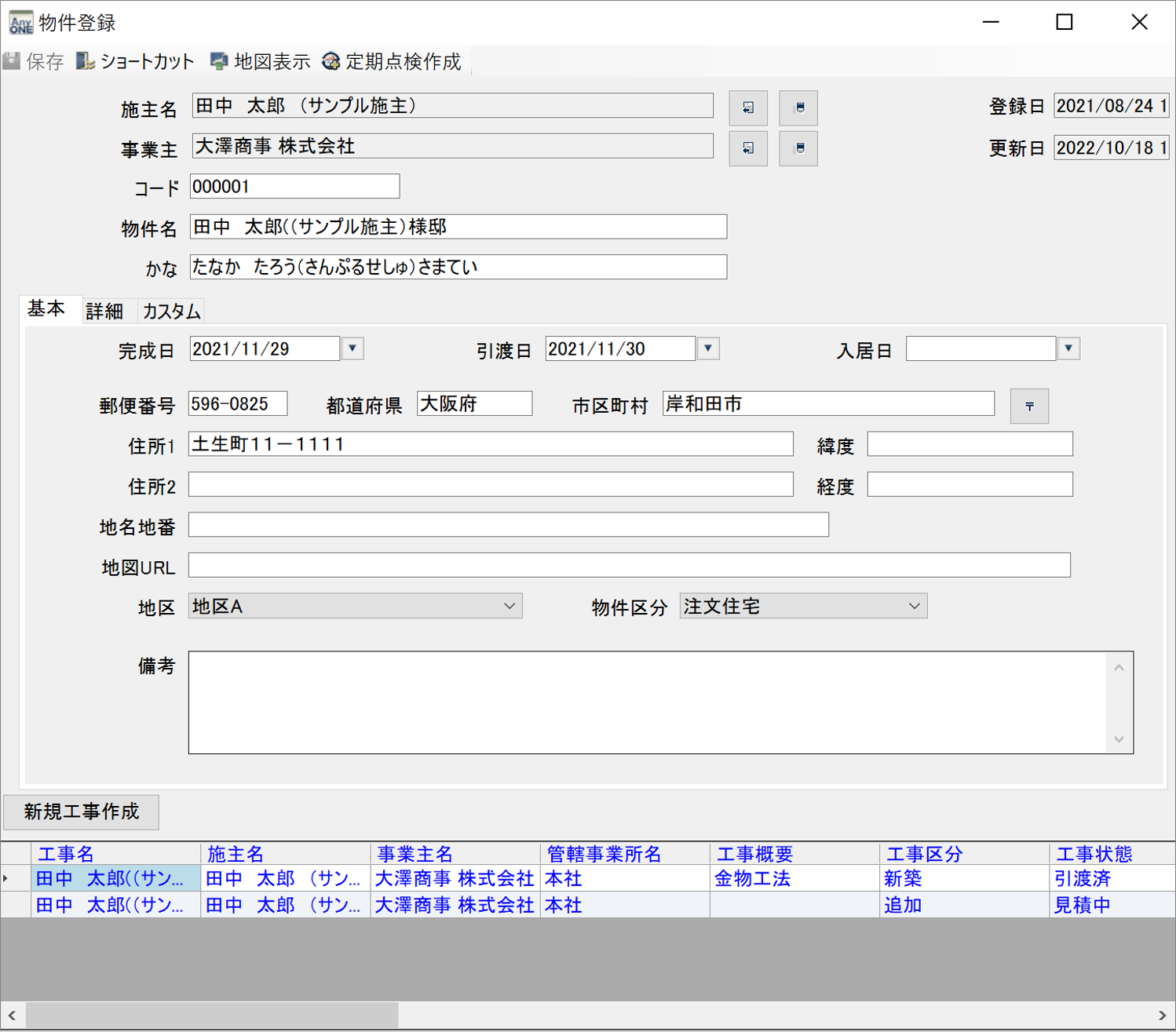Click 定期点検作成 in the toolbar
Screen dimensions: 1176x1032
click(x=392, y=61)
